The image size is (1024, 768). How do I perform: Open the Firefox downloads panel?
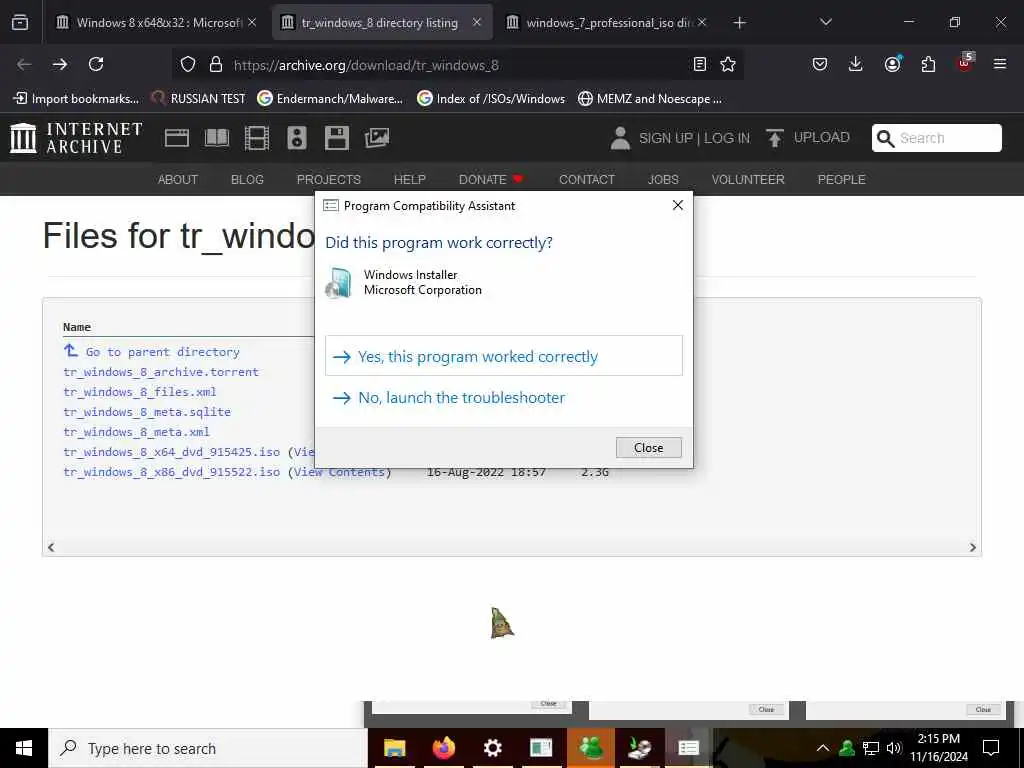coord(856,64)
